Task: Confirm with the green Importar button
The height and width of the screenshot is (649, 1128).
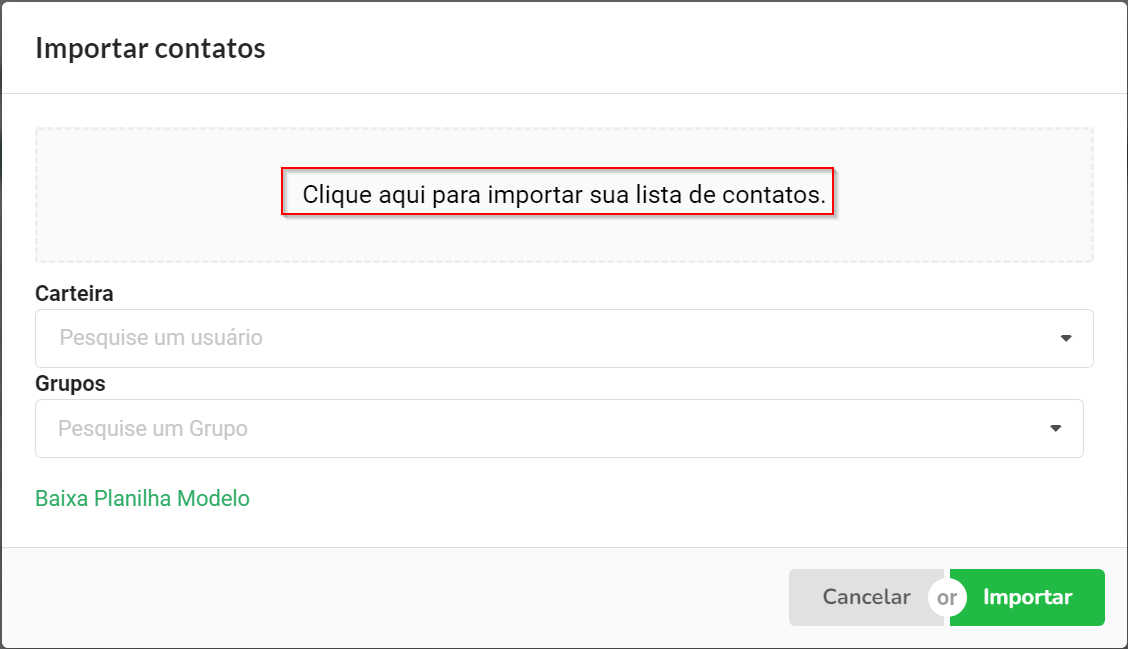Action: (x=1027, y=597)
